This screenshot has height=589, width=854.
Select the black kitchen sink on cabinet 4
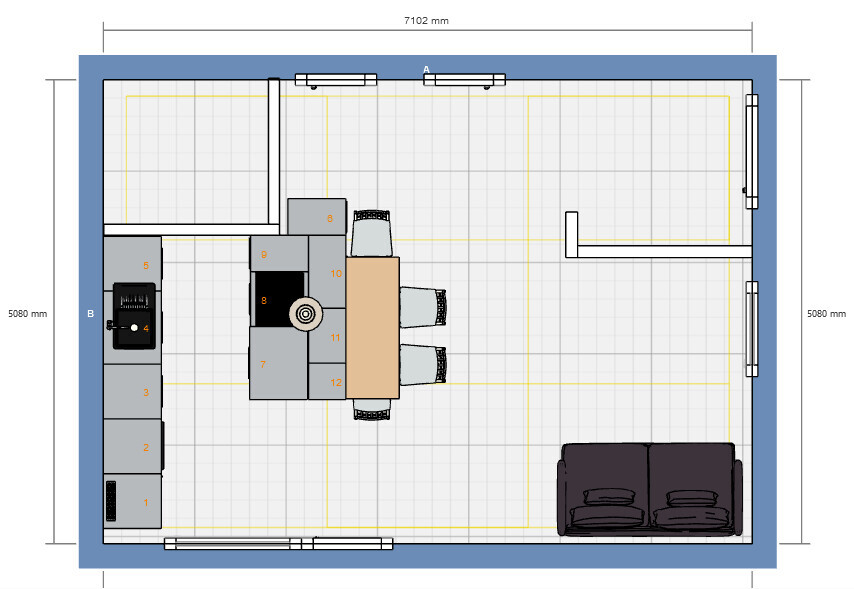tap(134, 316)
